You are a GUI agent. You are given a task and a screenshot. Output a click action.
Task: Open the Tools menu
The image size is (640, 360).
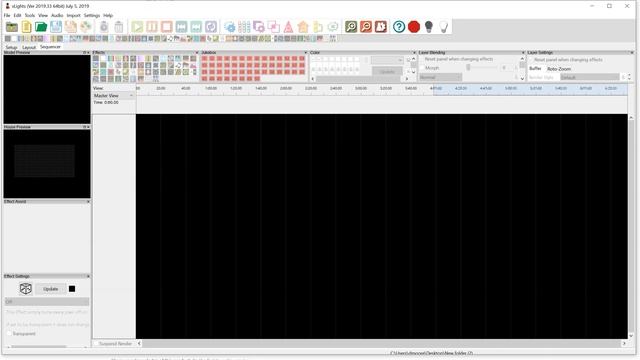tap(30, 15)
